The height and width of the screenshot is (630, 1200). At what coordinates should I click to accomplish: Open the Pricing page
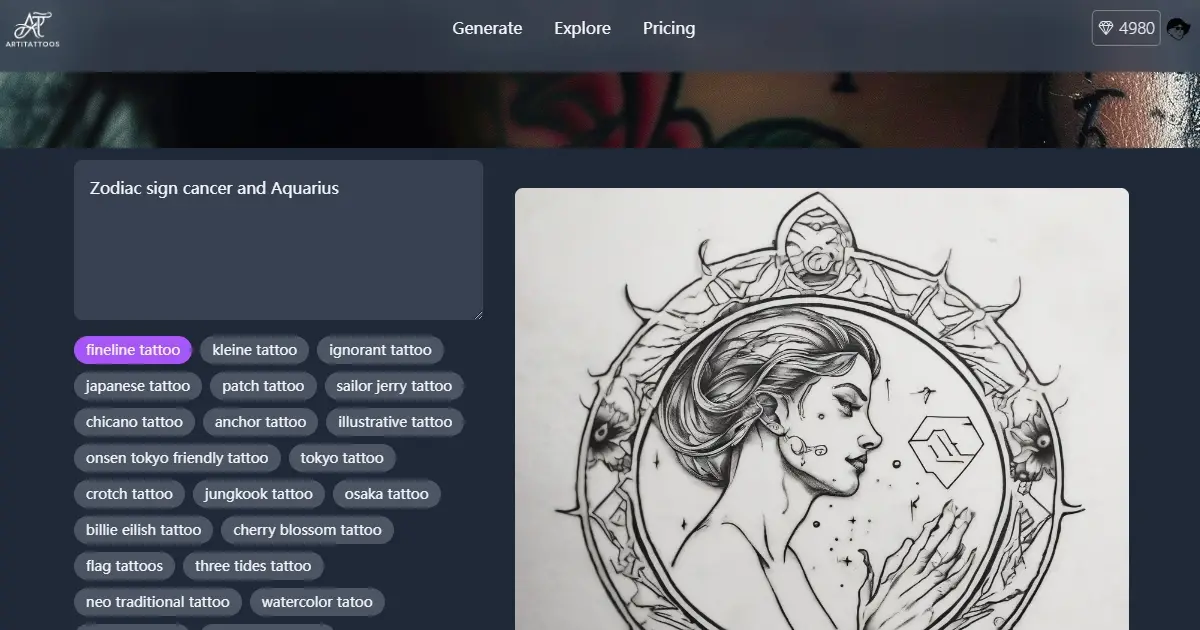coord(669,28)
